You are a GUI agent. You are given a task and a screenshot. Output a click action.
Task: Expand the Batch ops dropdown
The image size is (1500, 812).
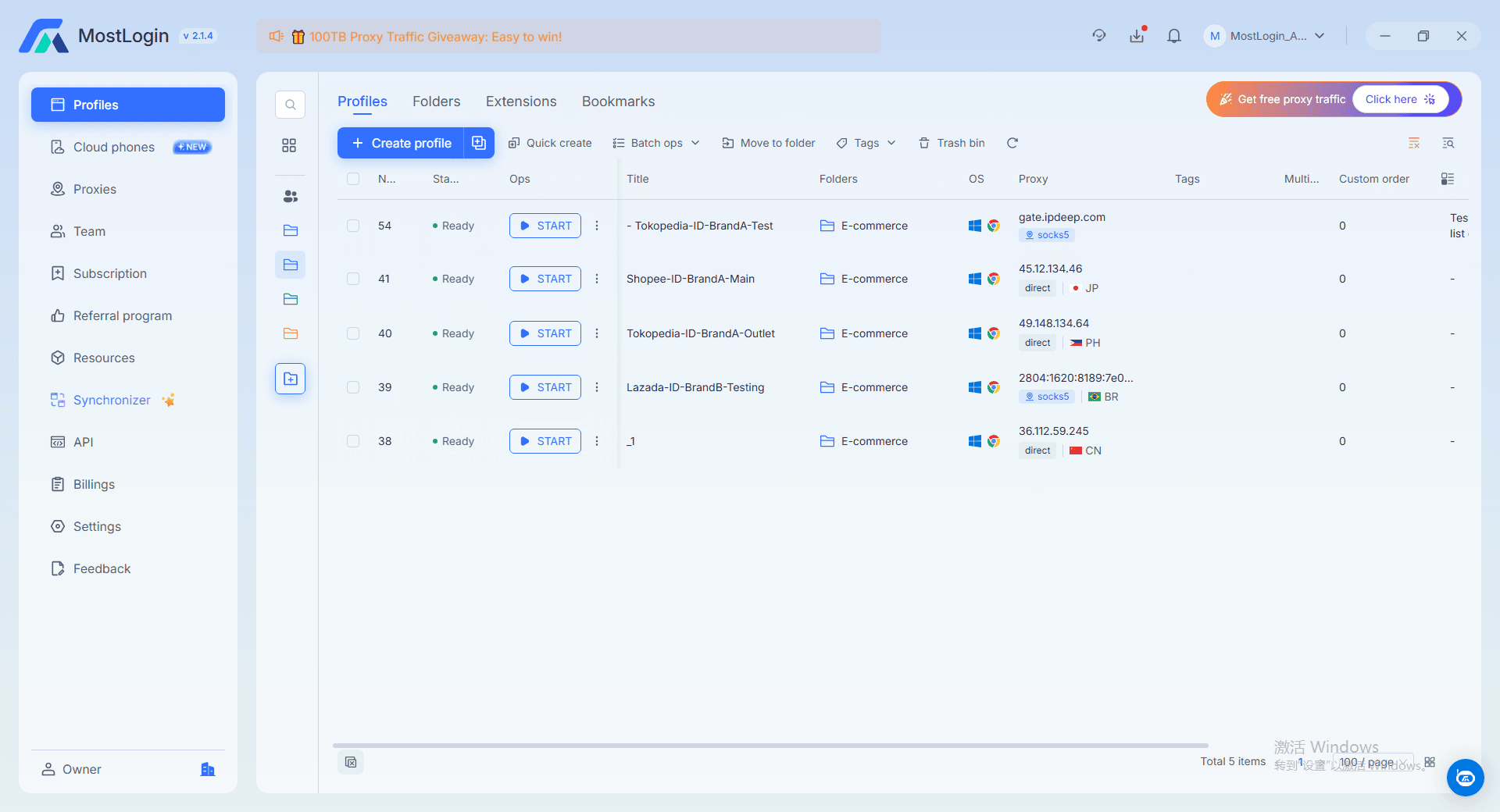point(656,143)
